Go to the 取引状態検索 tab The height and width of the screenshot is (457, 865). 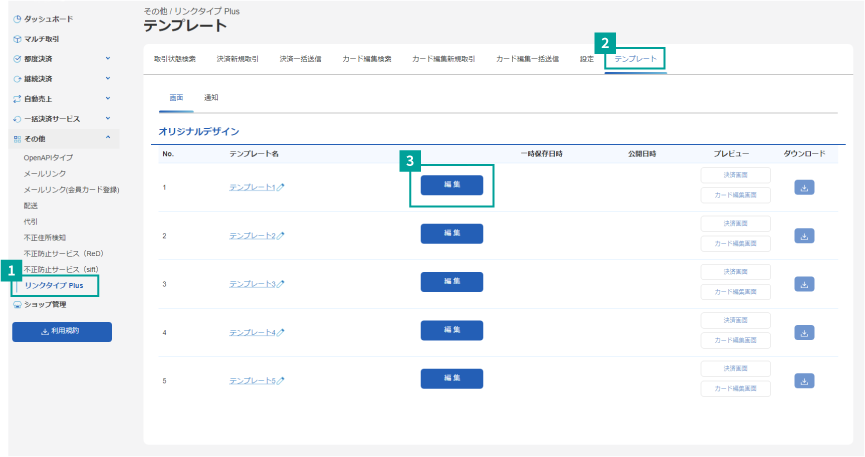pos(174,59)
